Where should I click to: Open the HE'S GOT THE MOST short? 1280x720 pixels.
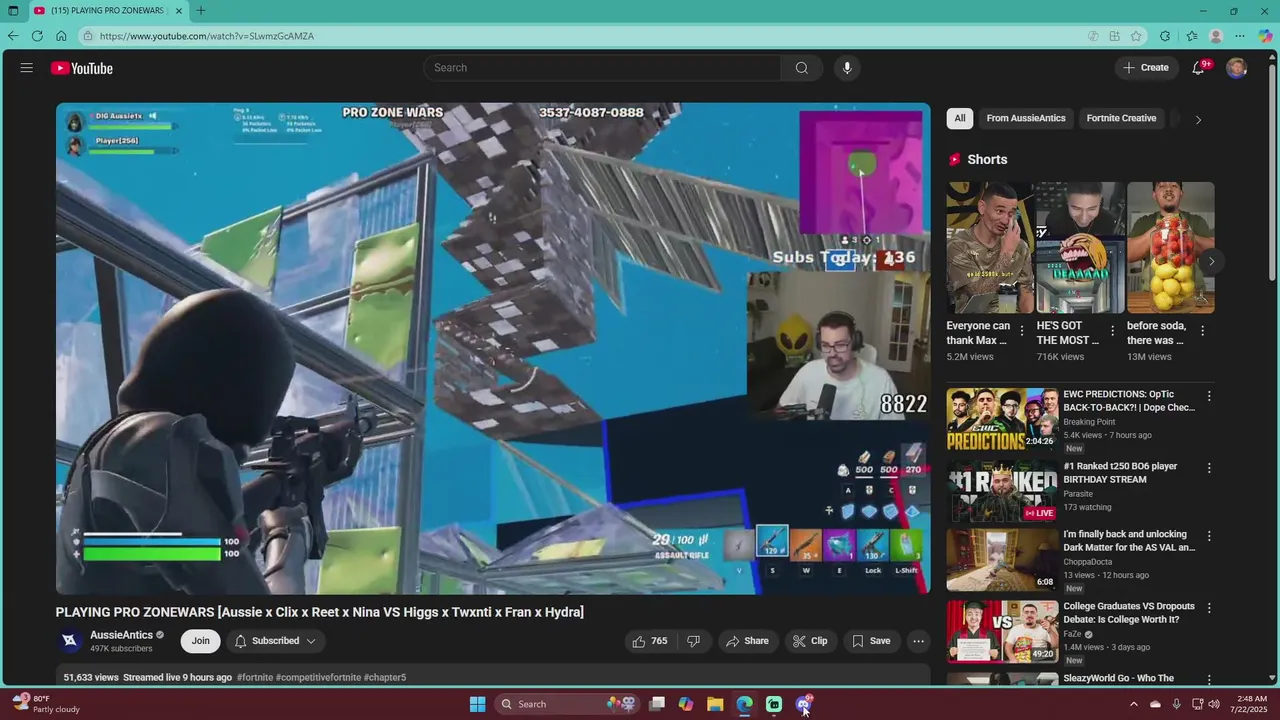pyautogui.click(x=1080, y=247)
